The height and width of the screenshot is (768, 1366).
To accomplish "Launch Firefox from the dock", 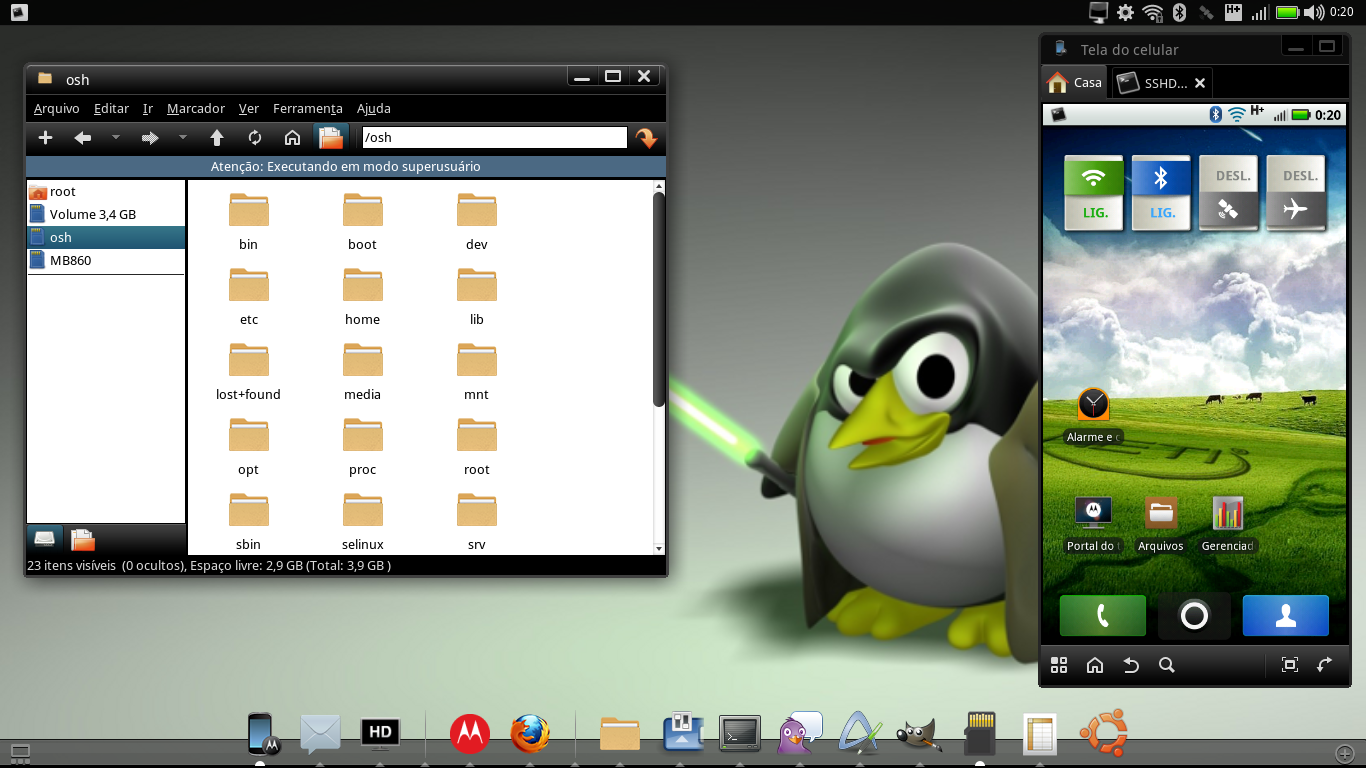I will [x=530, y=734].
